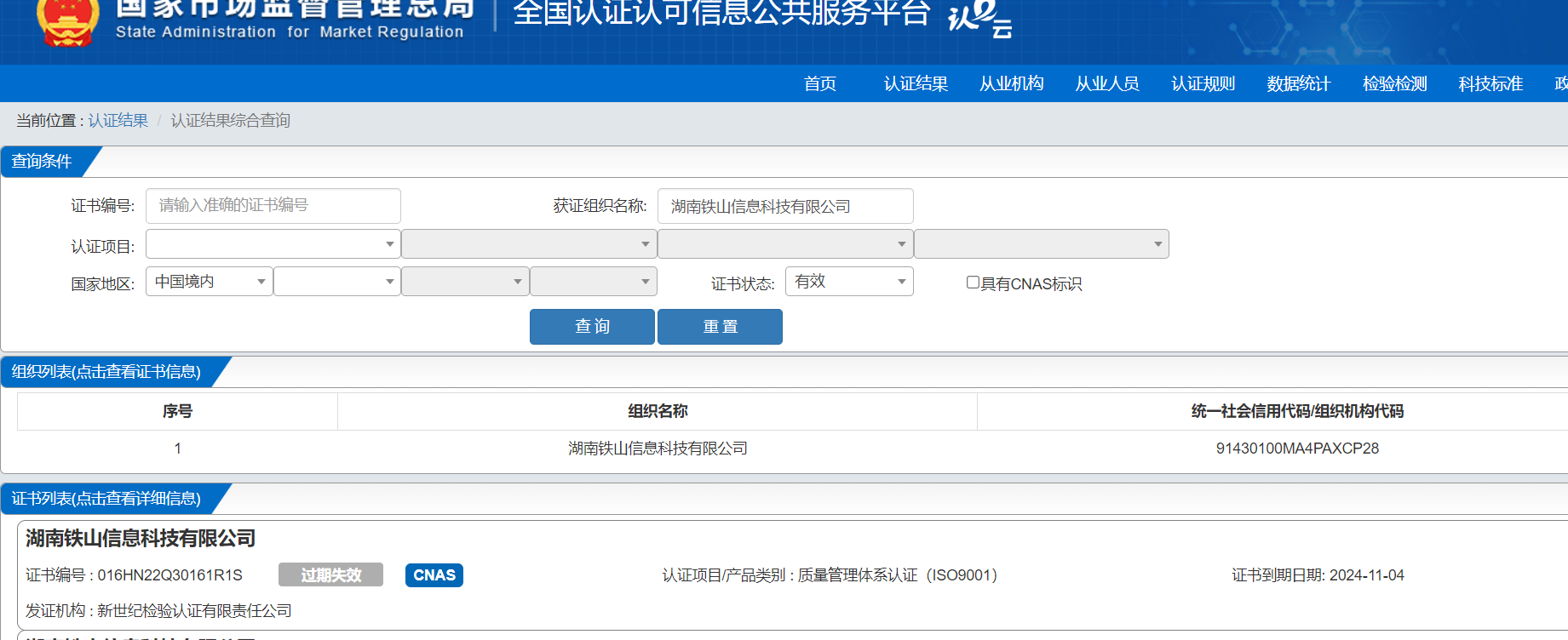1568x640 pixels.
Task: Click the 过期失效 status badge
Action: point(330,575)
